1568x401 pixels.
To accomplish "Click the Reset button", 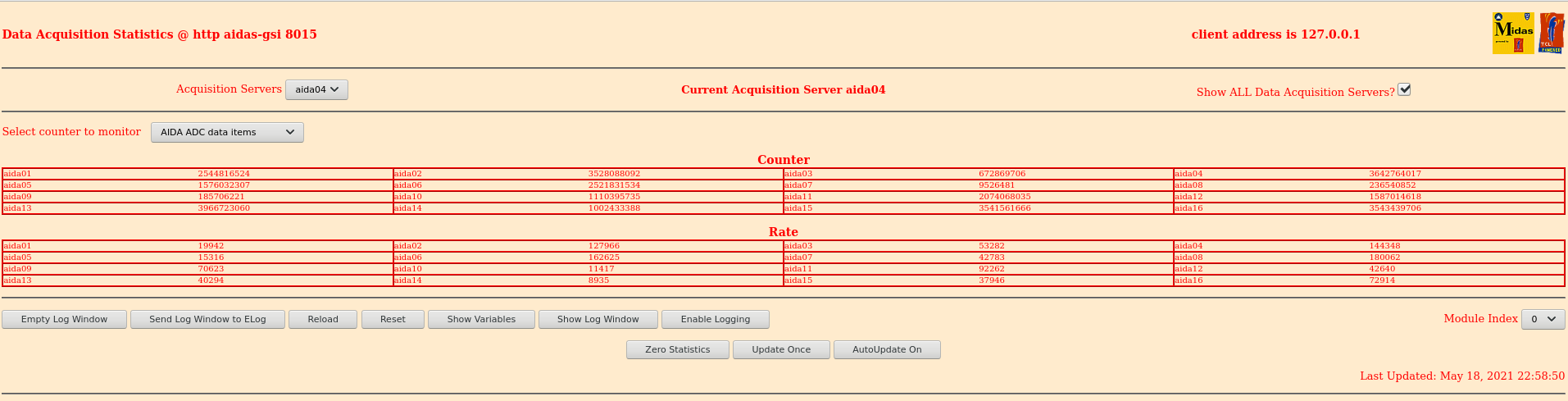I will pyautogui.click(x=393, y=319).
